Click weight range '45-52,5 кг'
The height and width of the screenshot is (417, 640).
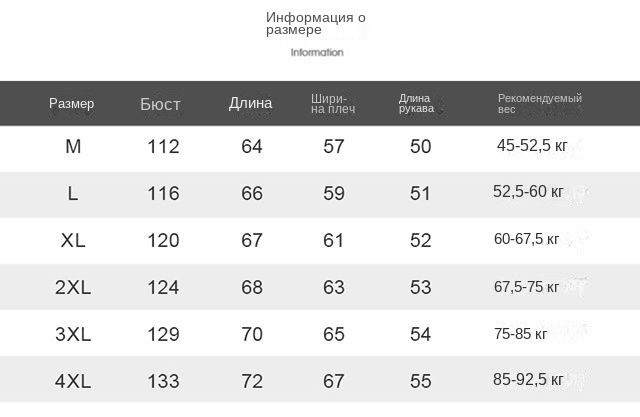pyautogui.click(x=532, y=145)
